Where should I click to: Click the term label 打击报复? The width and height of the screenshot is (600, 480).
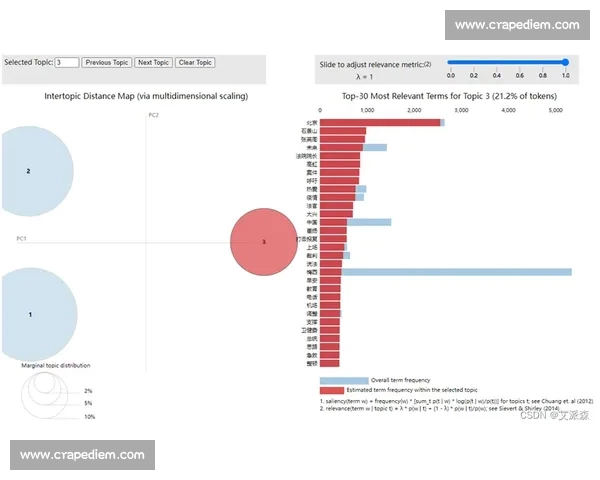pos(308,239)
